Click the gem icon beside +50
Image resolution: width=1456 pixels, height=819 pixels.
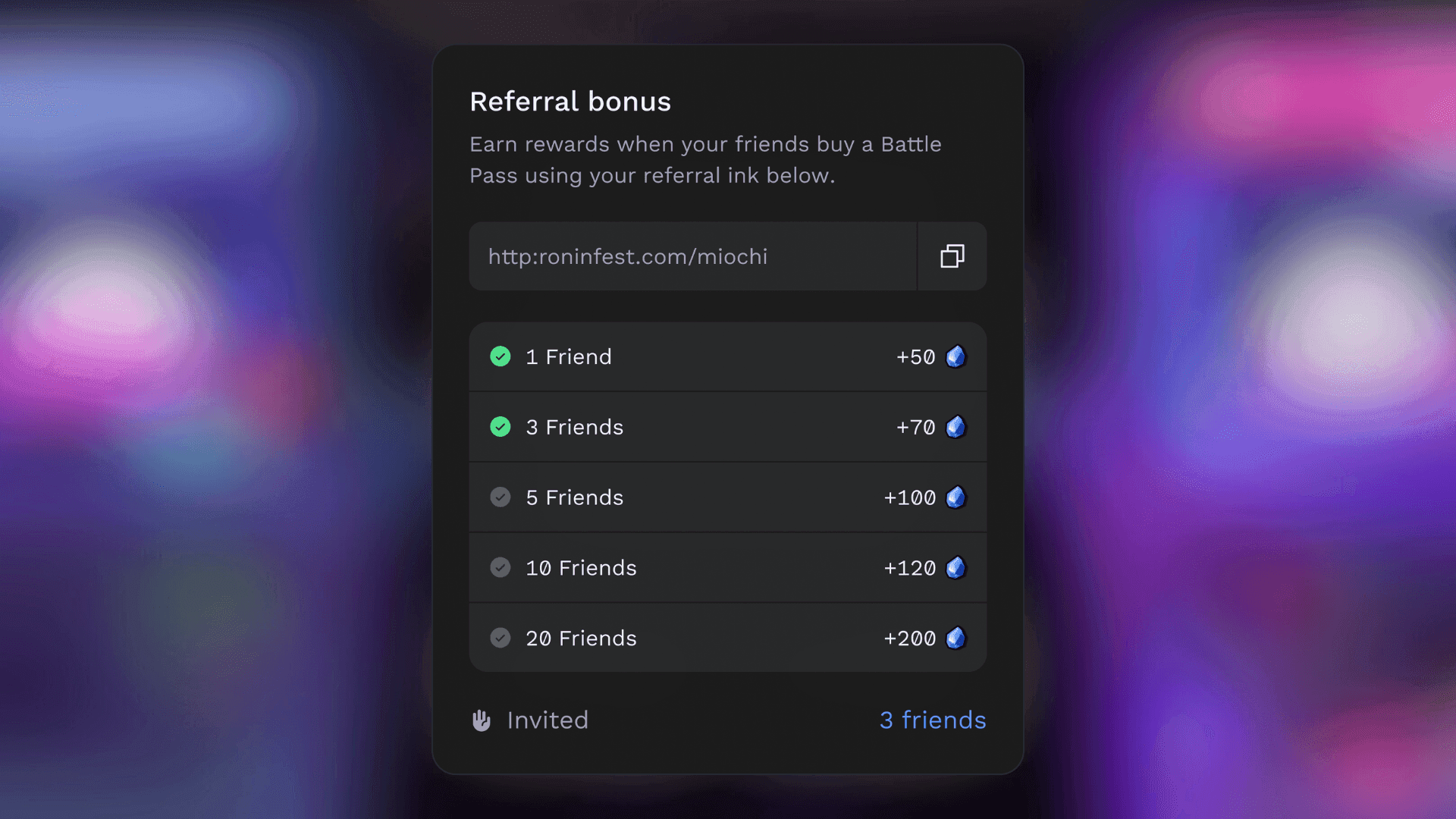[955, 356]
